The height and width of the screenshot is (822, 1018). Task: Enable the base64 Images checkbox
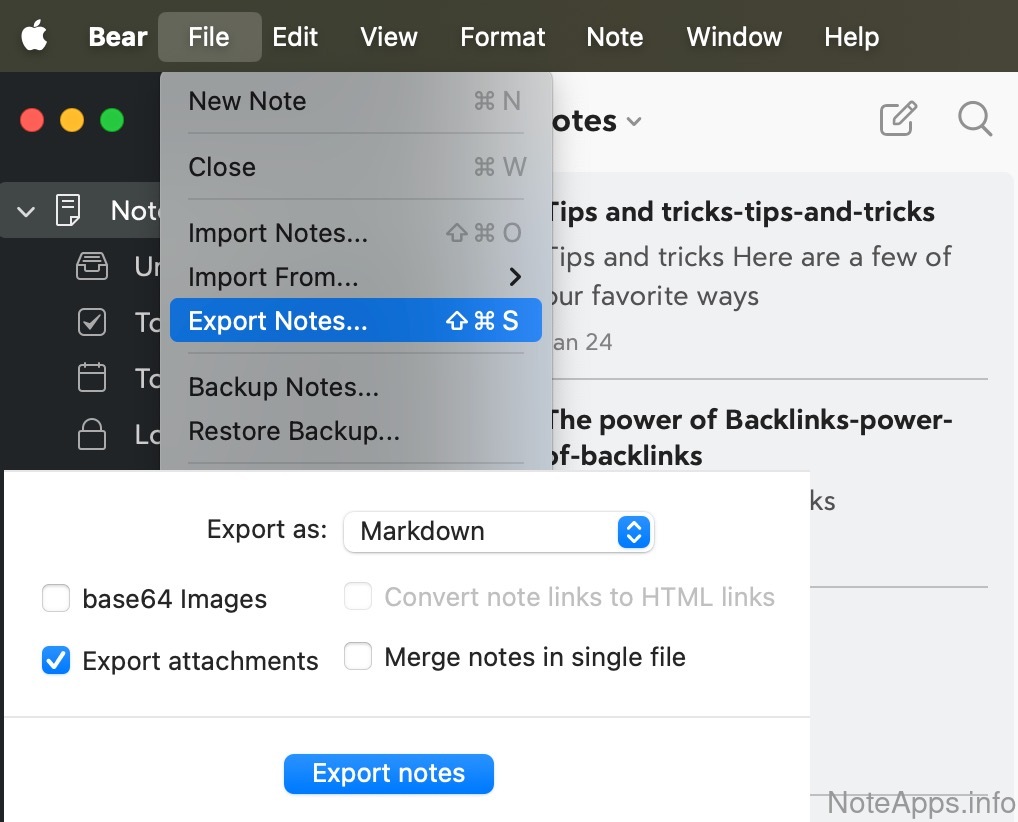(x=56, y=599)
